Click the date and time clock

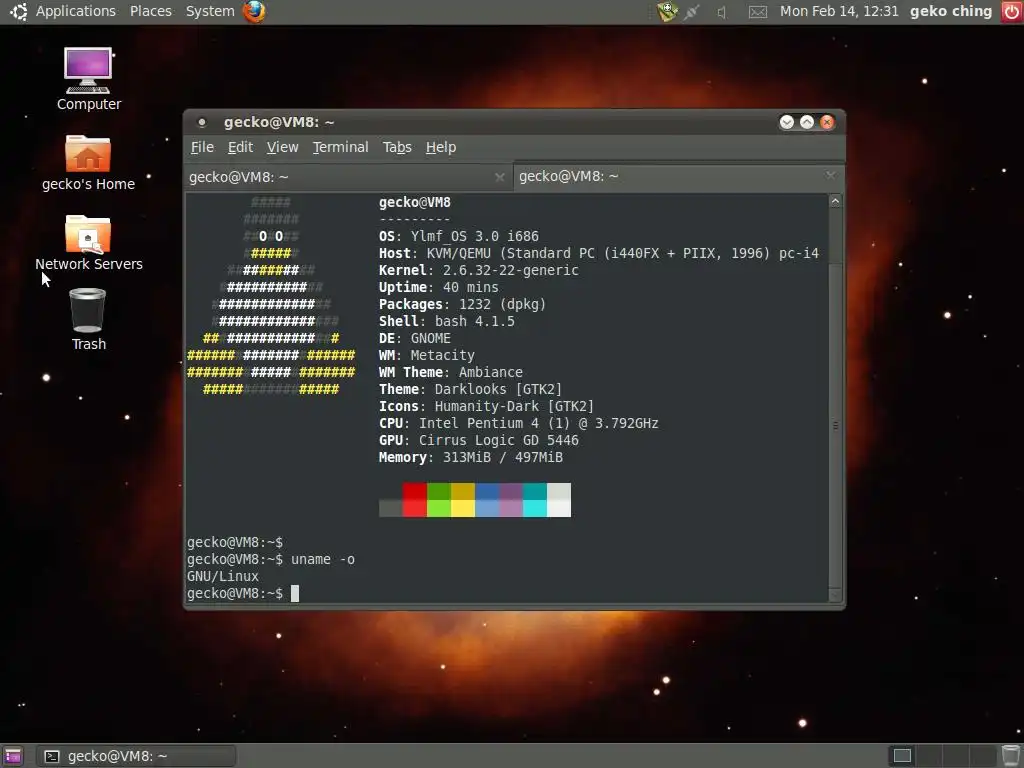point(839,11)
